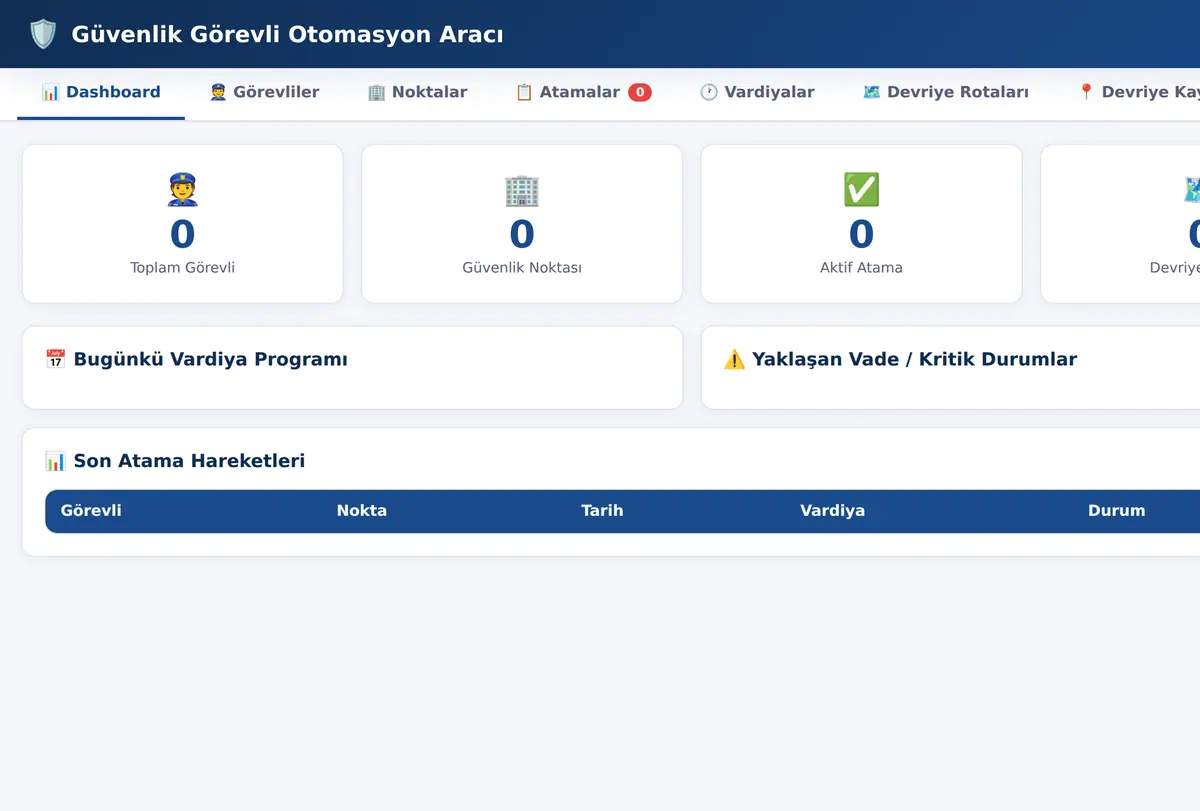Click the red Atamalar count badge
Image resolution: width=1200 pixels, height=811 pixels.
(x=640, y=92)
